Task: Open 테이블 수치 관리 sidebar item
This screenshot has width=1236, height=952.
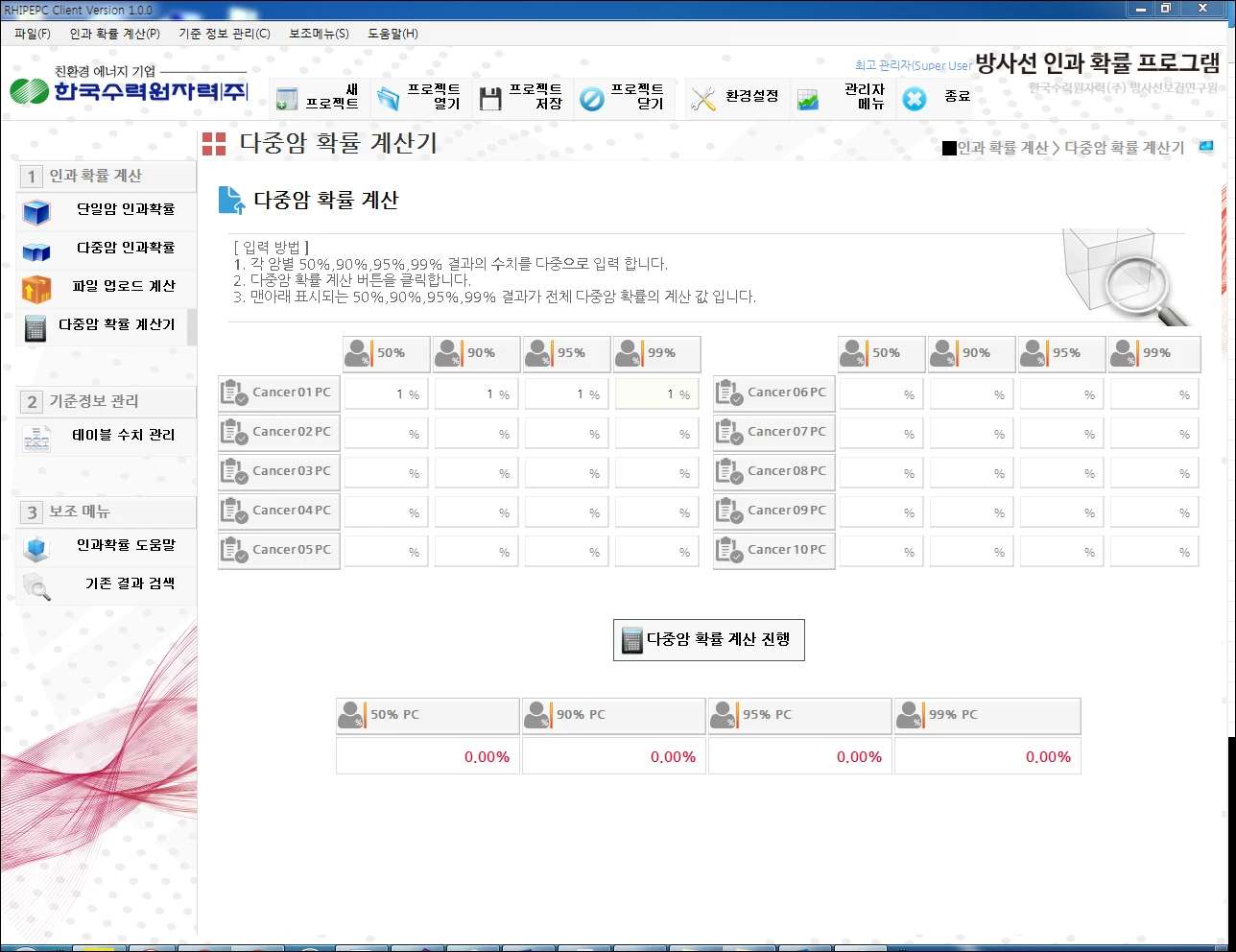Action: [106, 436]
